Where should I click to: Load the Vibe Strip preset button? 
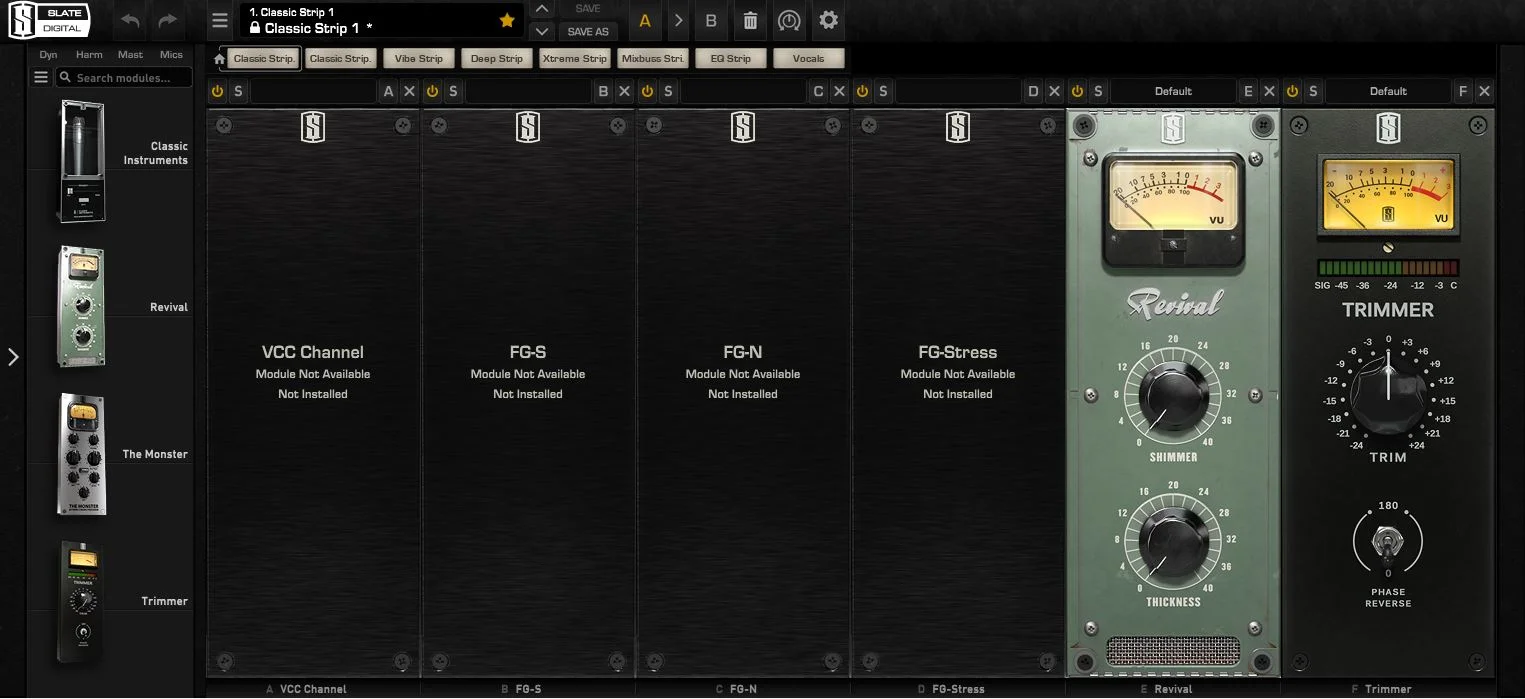tap(419, 59)
